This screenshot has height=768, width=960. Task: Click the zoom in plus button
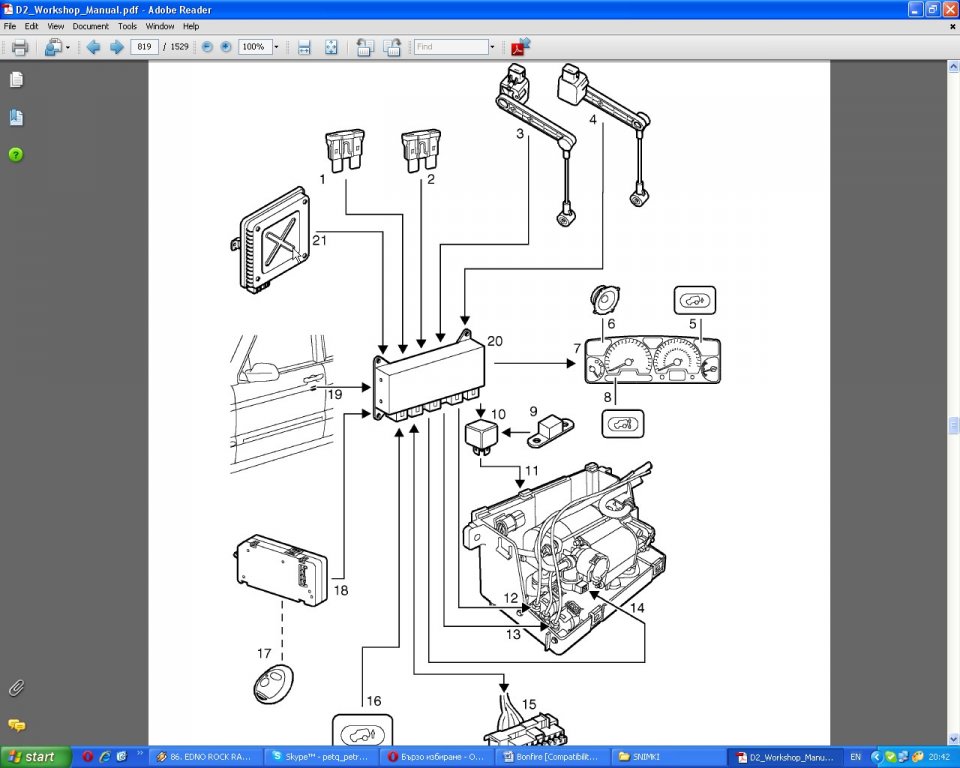226,47
